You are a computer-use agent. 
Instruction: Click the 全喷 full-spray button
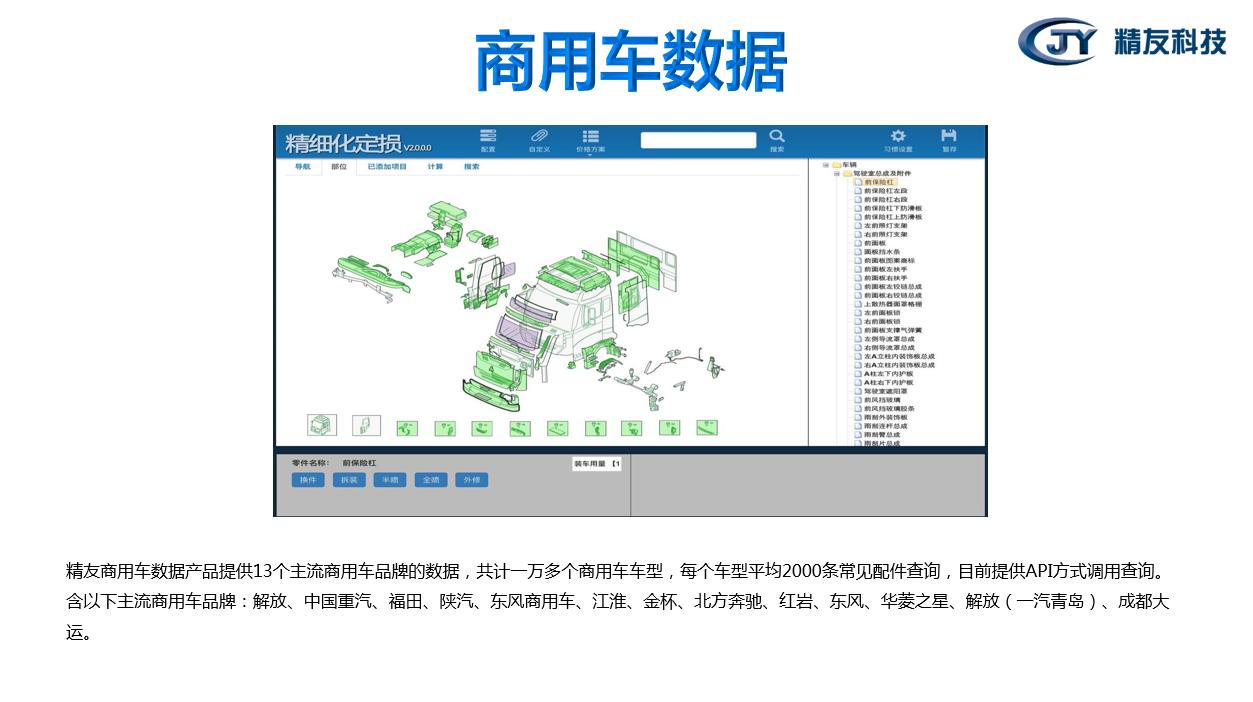tap(431, 480)
